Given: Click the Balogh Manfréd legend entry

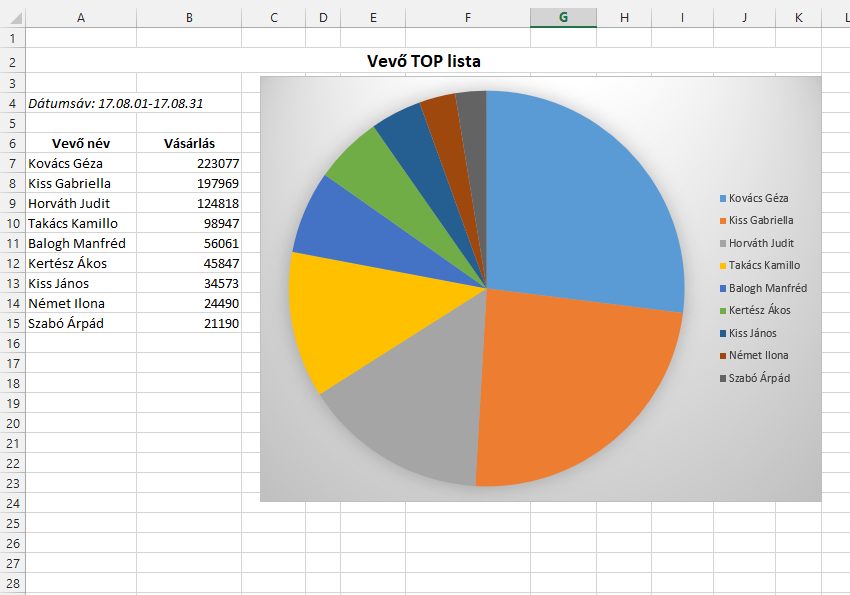Looking at the screenshot, I should pos(767,288).
